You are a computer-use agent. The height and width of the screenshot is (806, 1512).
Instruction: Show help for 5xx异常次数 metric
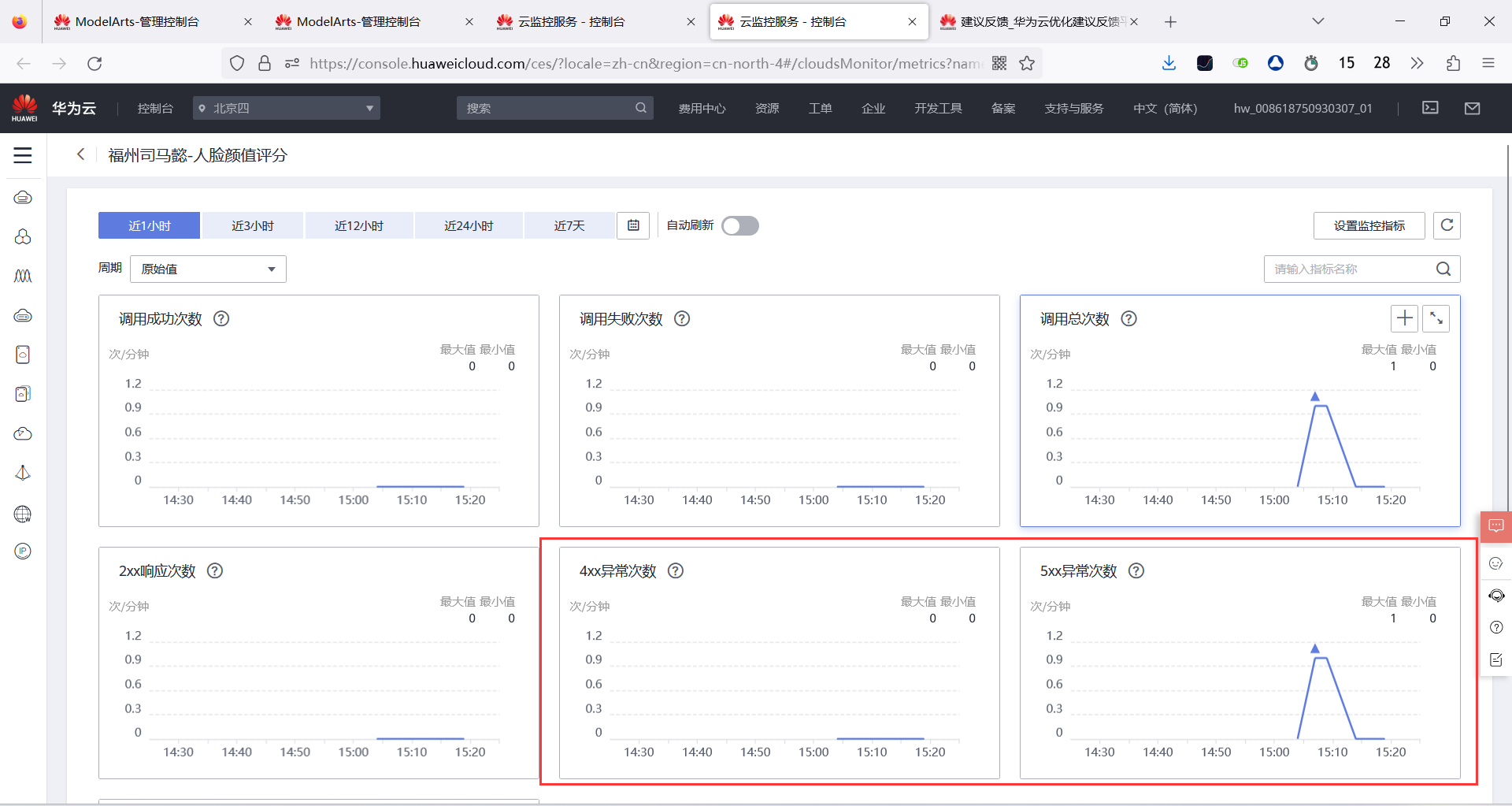click(1136, 571)
